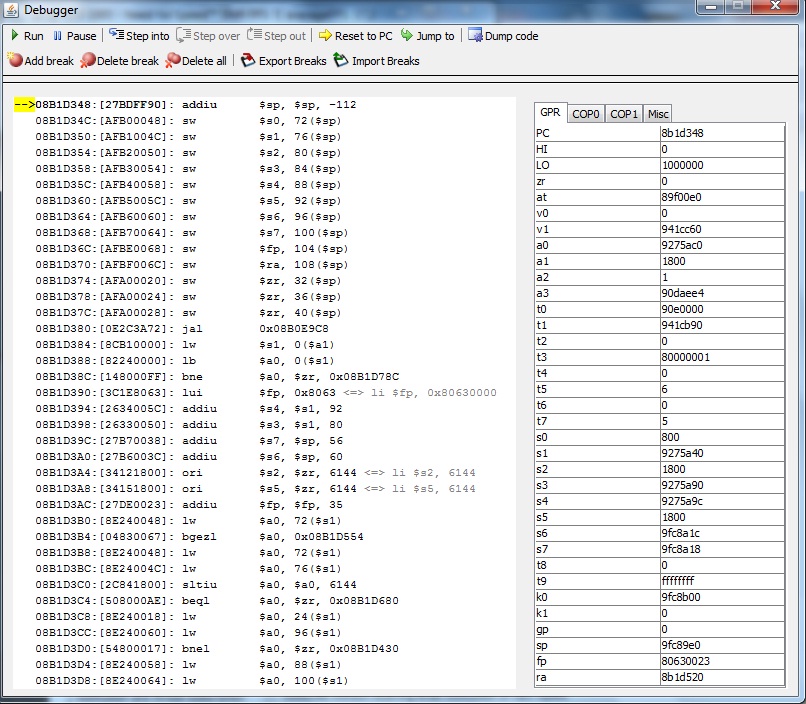Click the sp register value cell

pyautogui.click(x=721, y=645)
